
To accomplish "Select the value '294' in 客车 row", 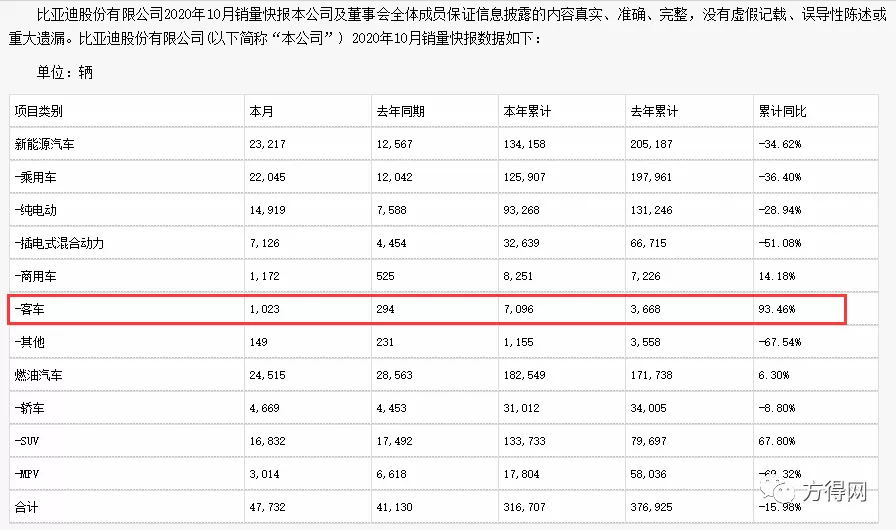I will coord(385,310).
